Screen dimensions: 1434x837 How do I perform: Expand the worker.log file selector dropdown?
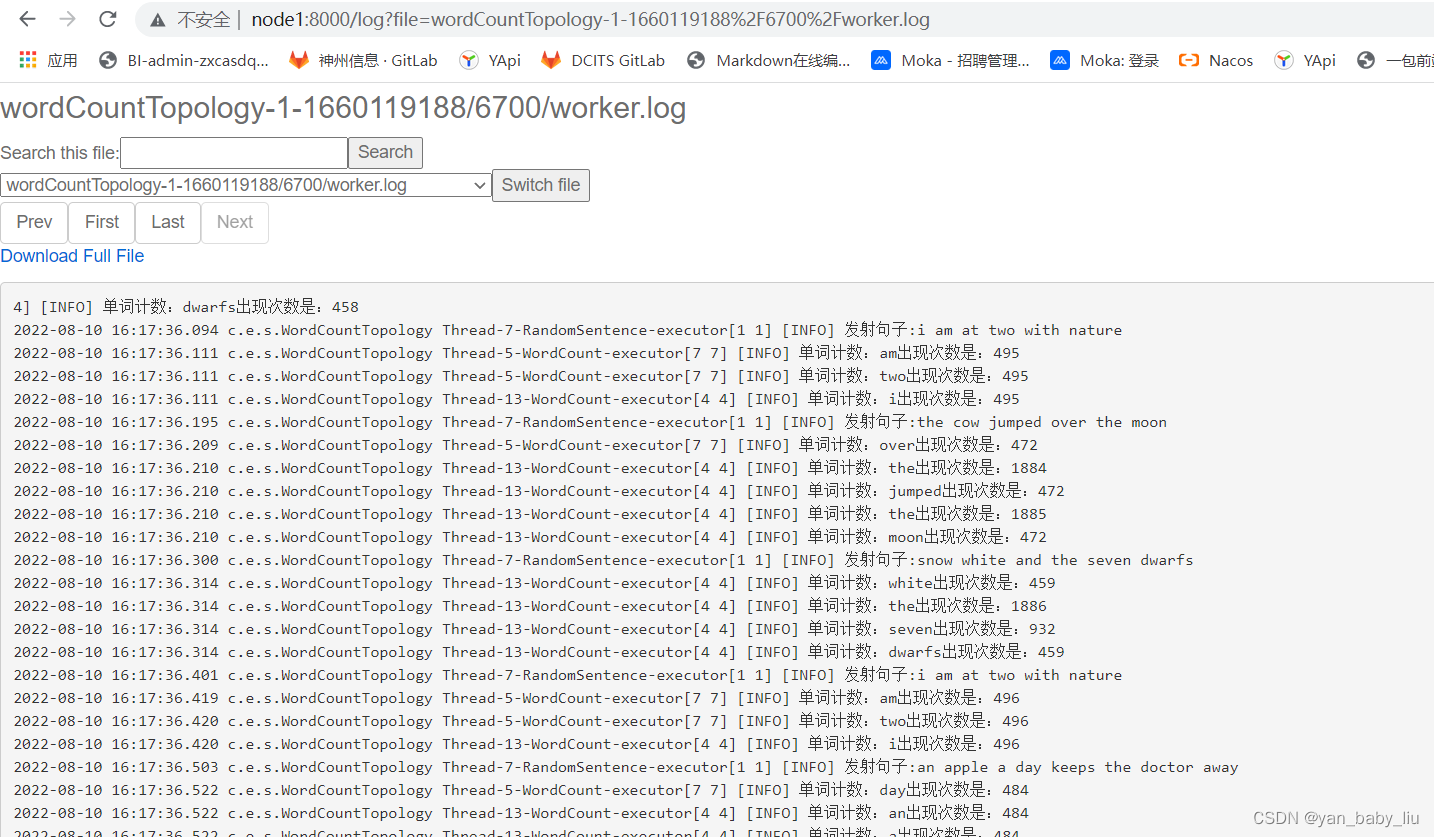click(246, 185)
